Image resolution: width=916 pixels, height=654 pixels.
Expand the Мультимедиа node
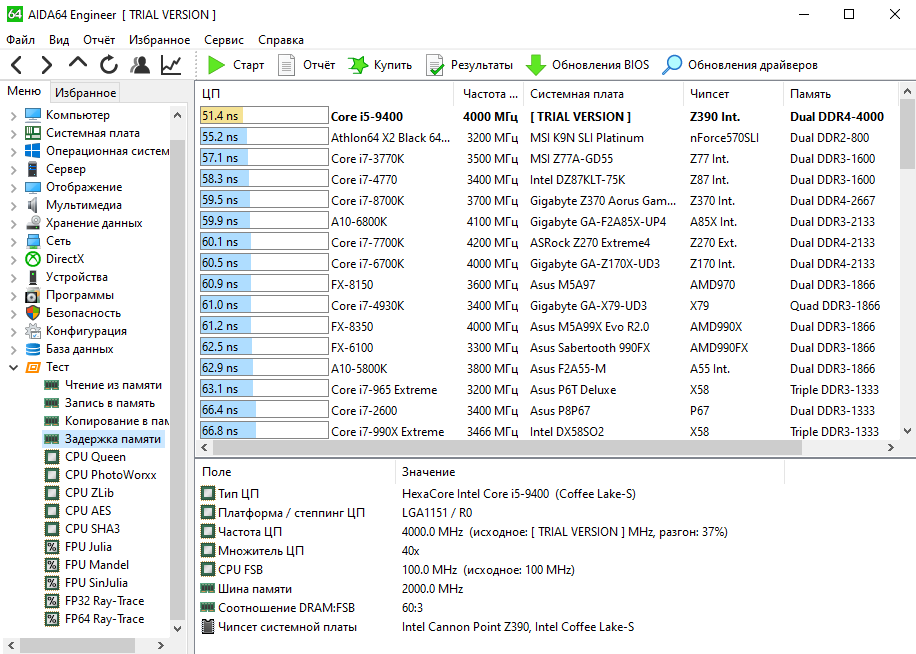pos(13,206)
